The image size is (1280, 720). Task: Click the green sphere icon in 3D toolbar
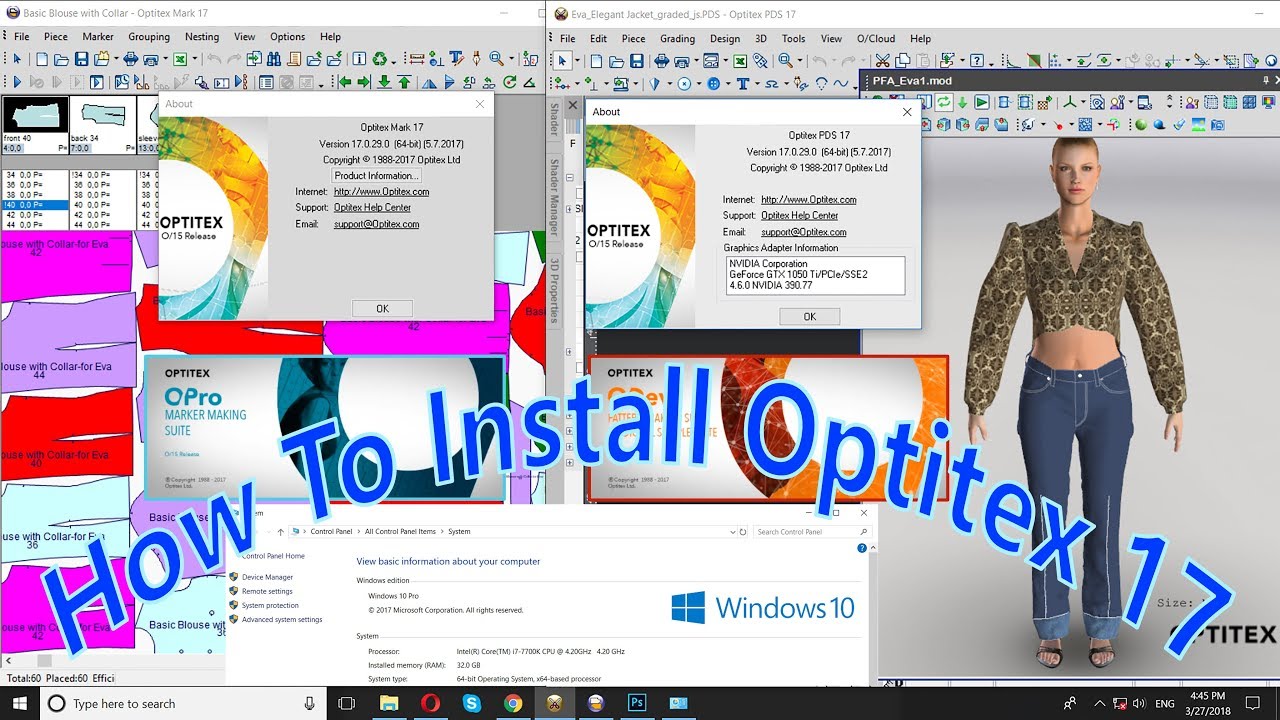[x=1140, y=125]
